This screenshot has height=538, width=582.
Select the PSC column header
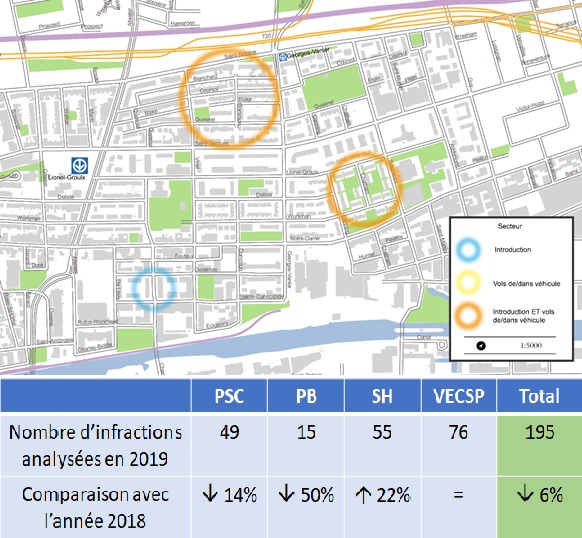click(229, 396)
